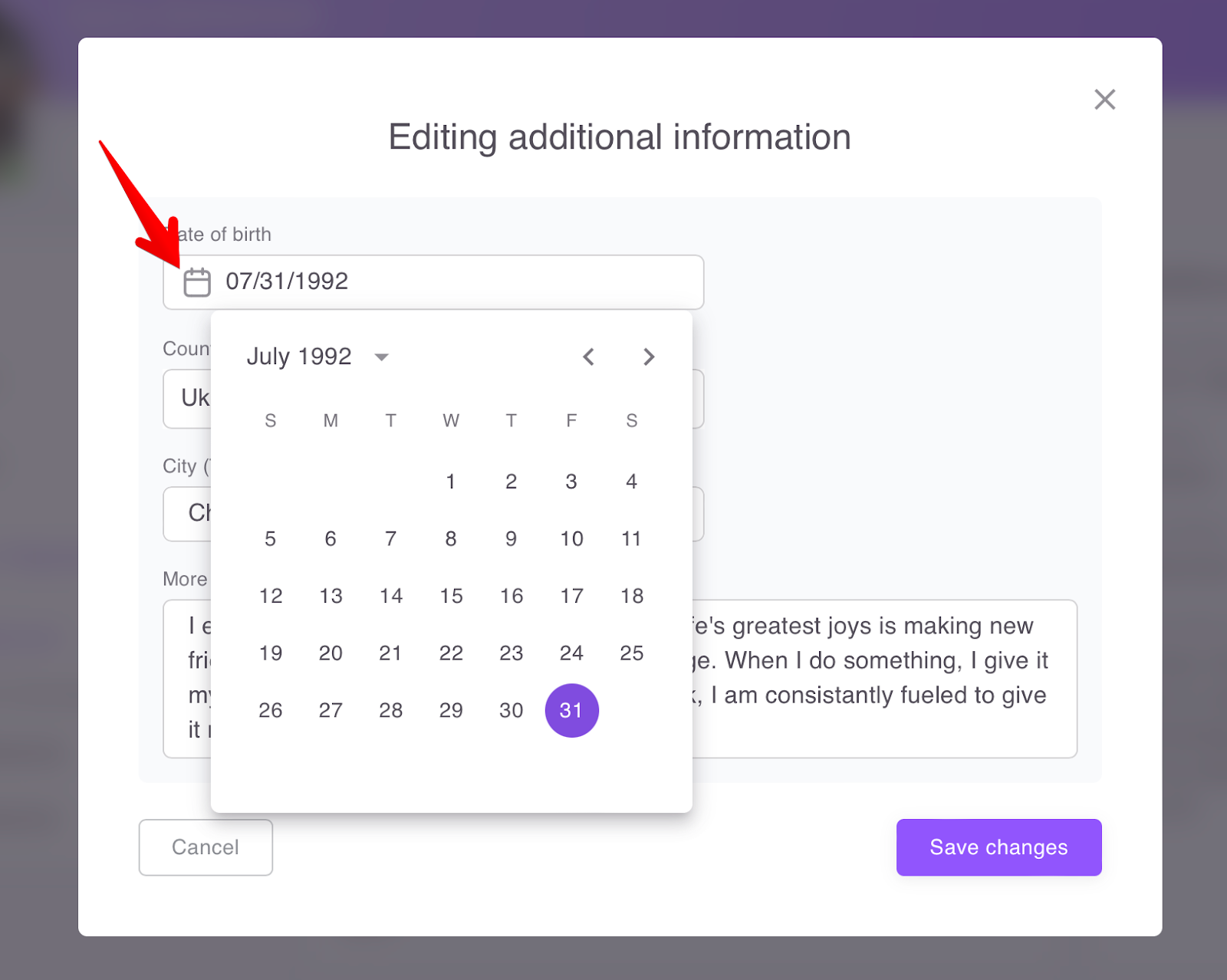
Task: Select July 1 in the calendar
Action: [451, 482]
